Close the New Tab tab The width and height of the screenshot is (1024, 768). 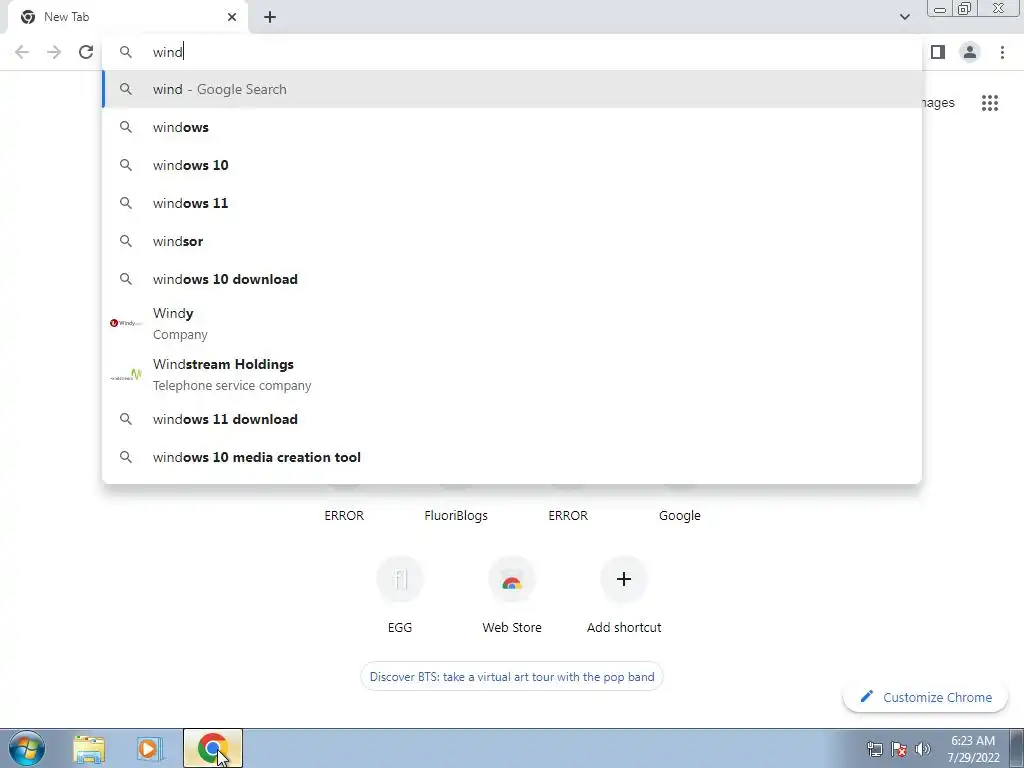232,17
